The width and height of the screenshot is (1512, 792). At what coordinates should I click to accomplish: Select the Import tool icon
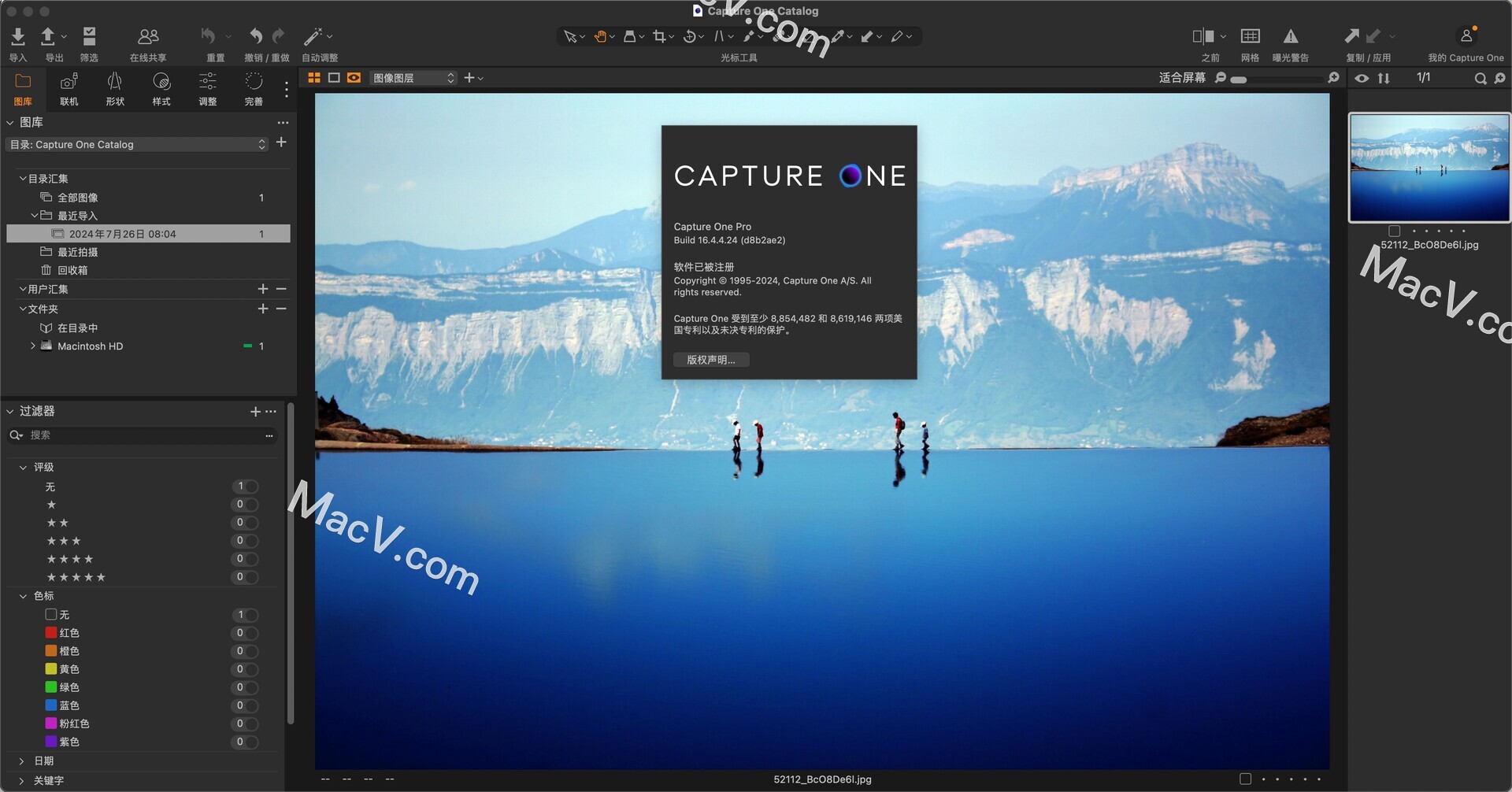coord(17,36)
